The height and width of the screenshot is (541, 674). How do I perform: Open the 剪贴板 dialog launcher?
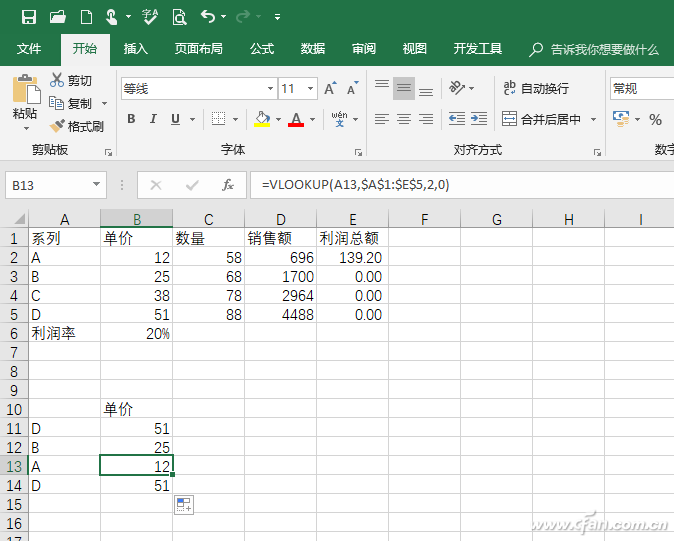[109, 152]
